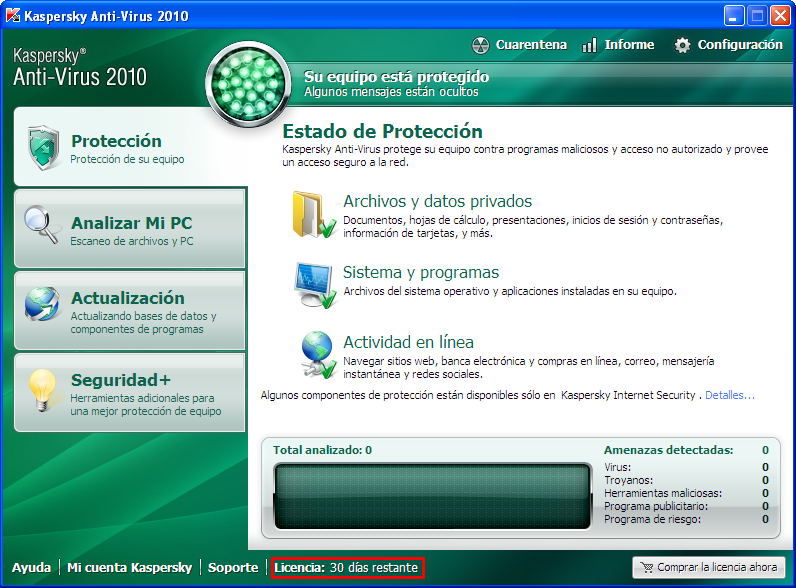Click 'Su equipo está protegido' status text
796x588 pixels.
[x=396, y=77]
